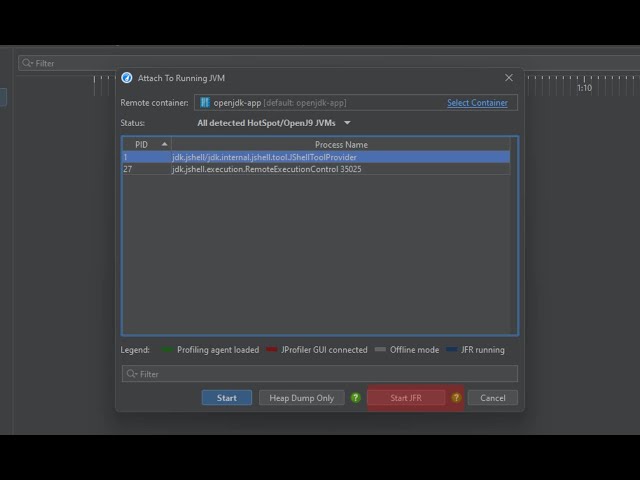Sort by the PID column header
The height and width of the screenshot is (480, 640).
point(147,144)
